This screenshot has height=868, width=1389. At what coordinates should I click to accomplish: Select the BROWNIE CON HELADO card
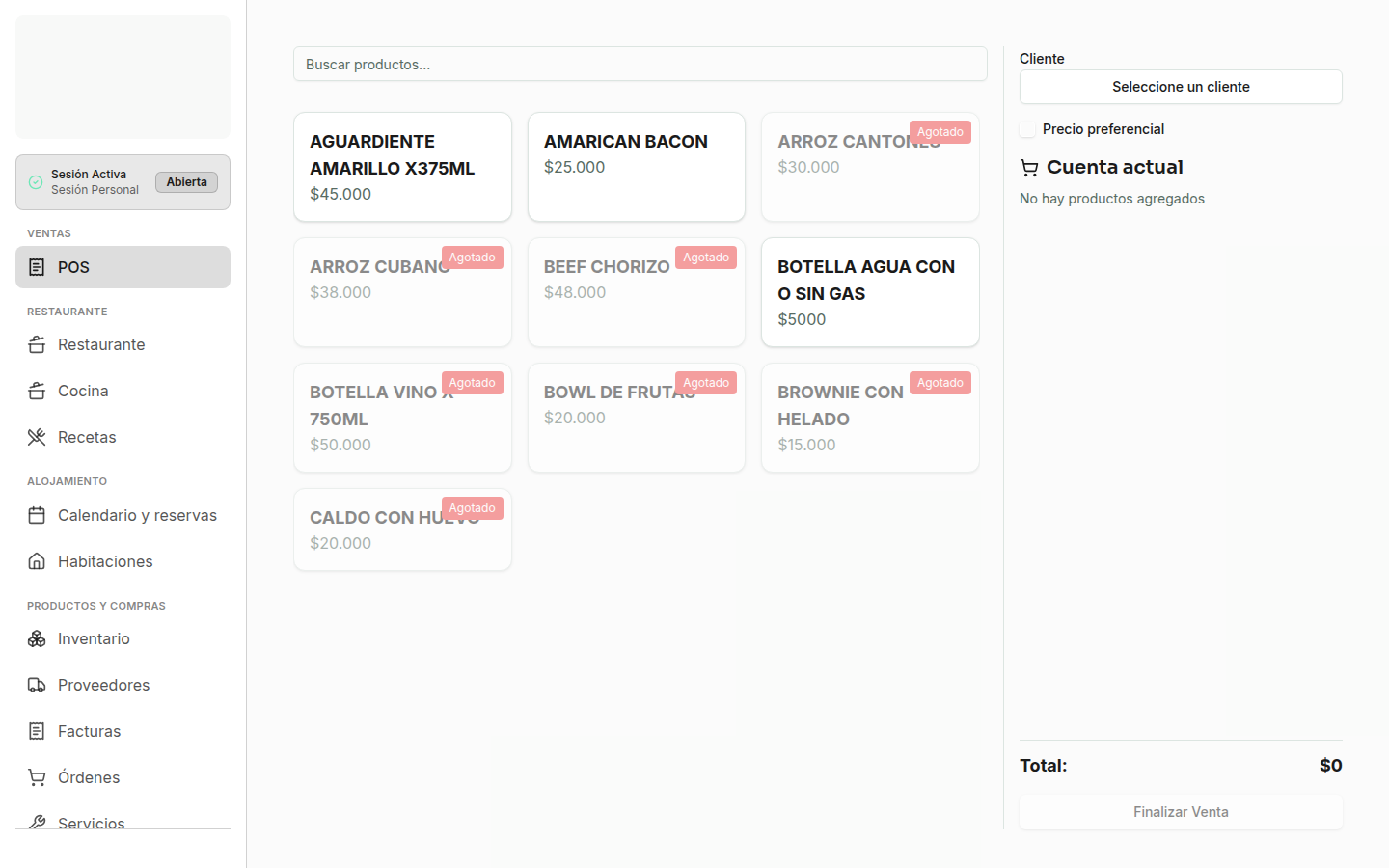[x=870, y=418]
